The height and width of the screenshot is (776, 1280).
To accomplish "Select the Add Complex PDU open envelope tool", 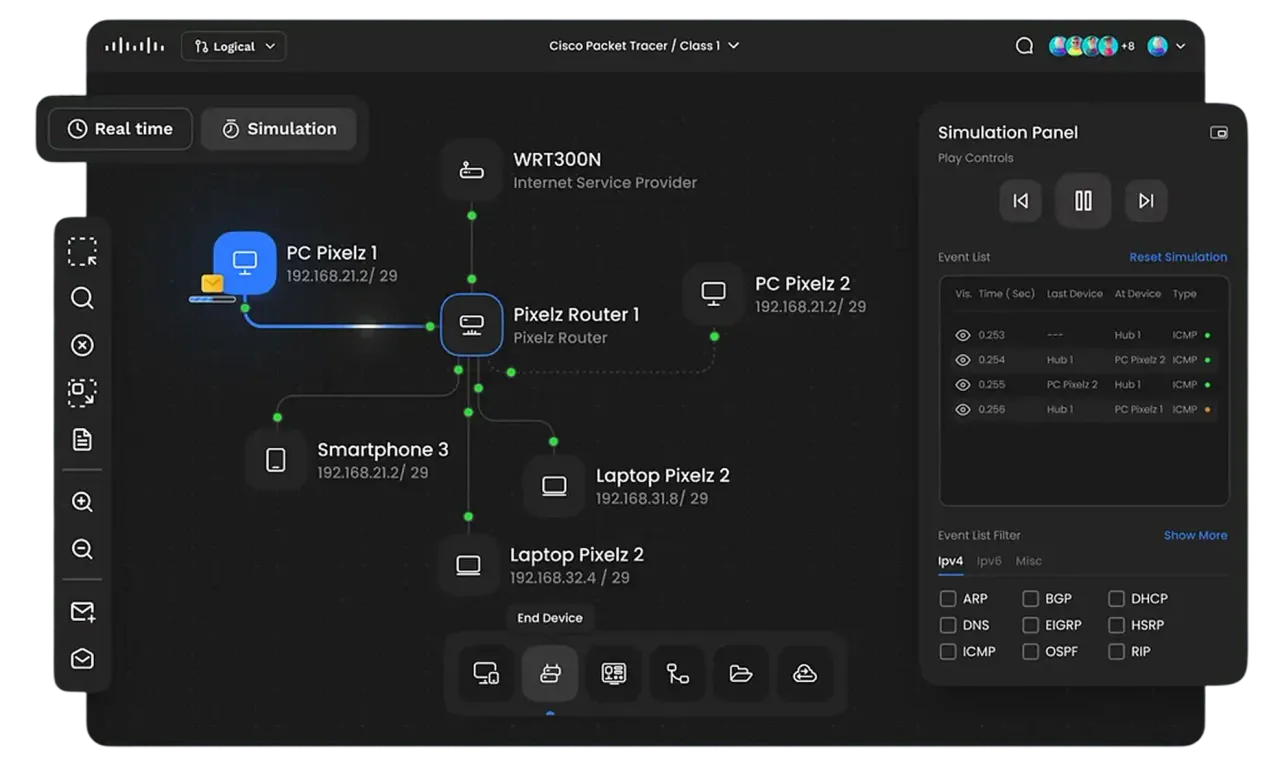I will 82,659.
